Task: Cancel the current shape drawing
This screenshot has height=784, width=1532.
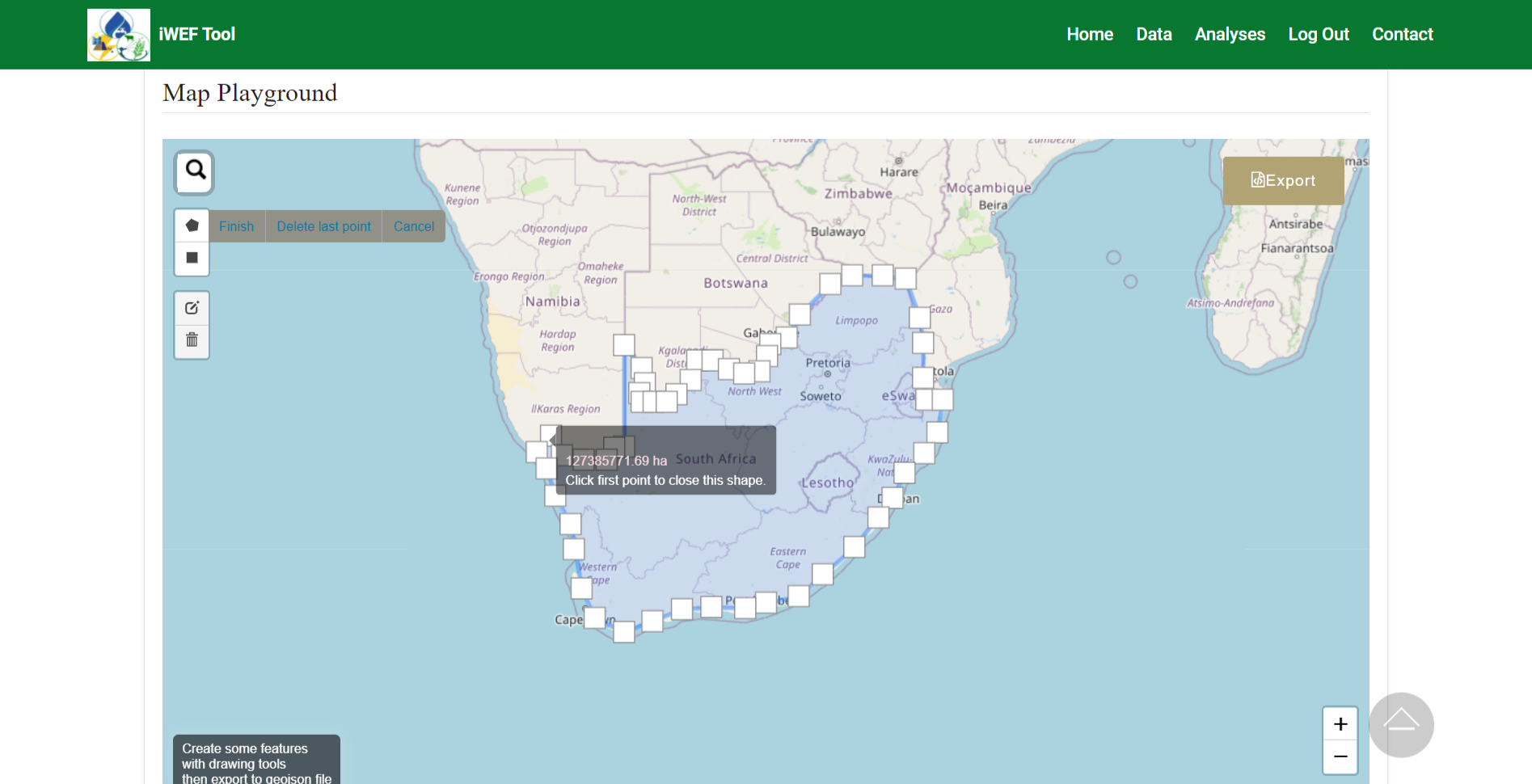Action: coord(413,226)
